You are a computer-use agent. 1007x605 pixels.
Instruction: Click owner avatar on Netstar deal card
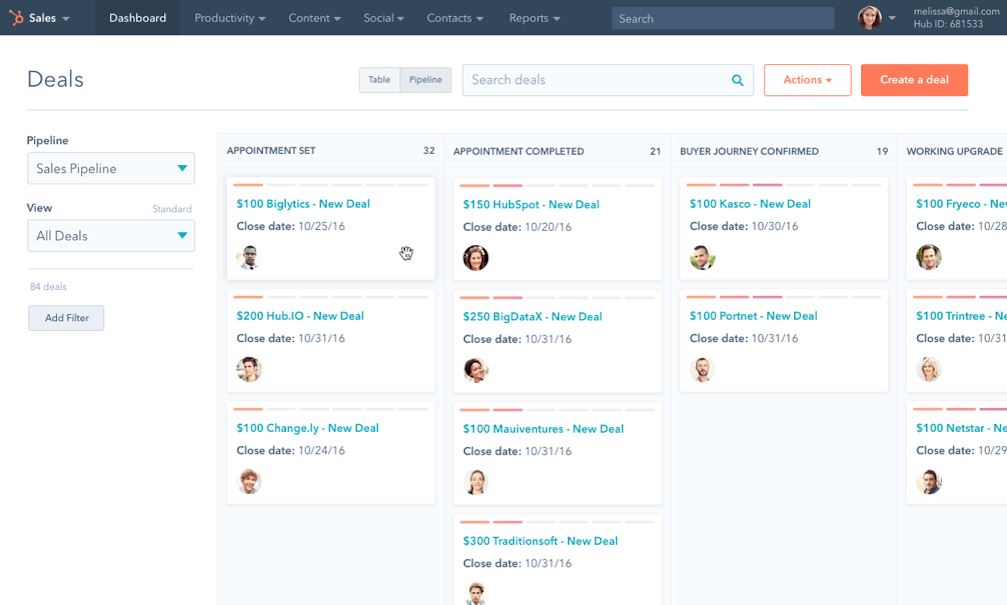point(929,481)
